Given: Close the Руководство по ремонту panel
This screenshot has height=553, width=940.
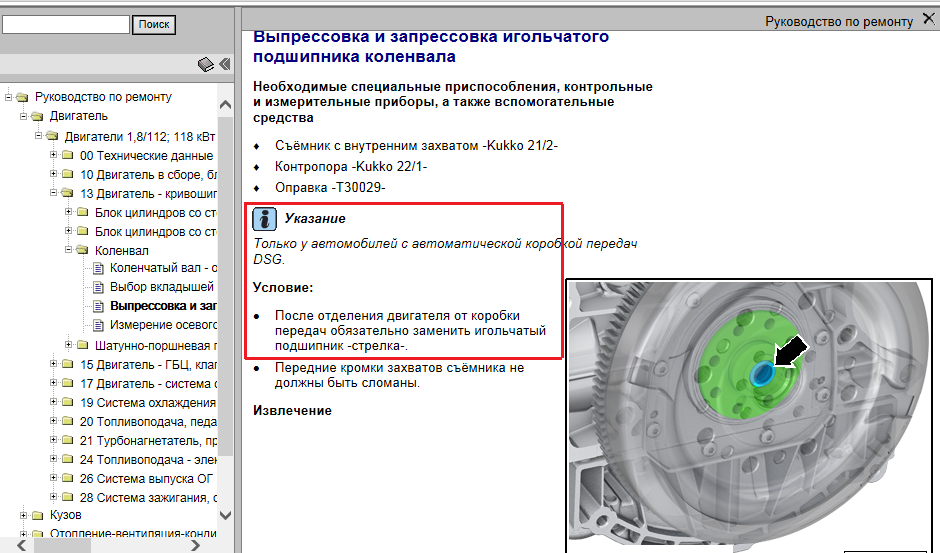Looking at the screenshot, I should point(929,19).
